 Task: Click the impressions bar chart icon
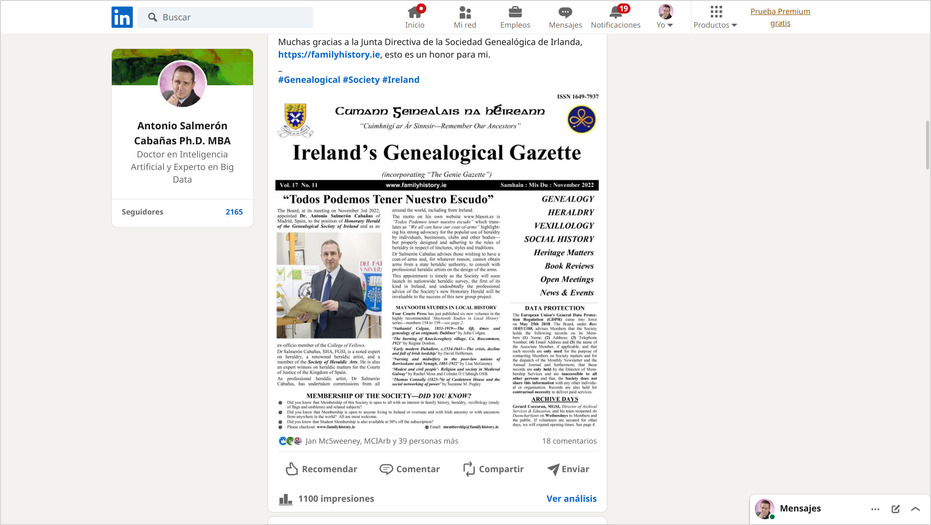tap(286, 499)
